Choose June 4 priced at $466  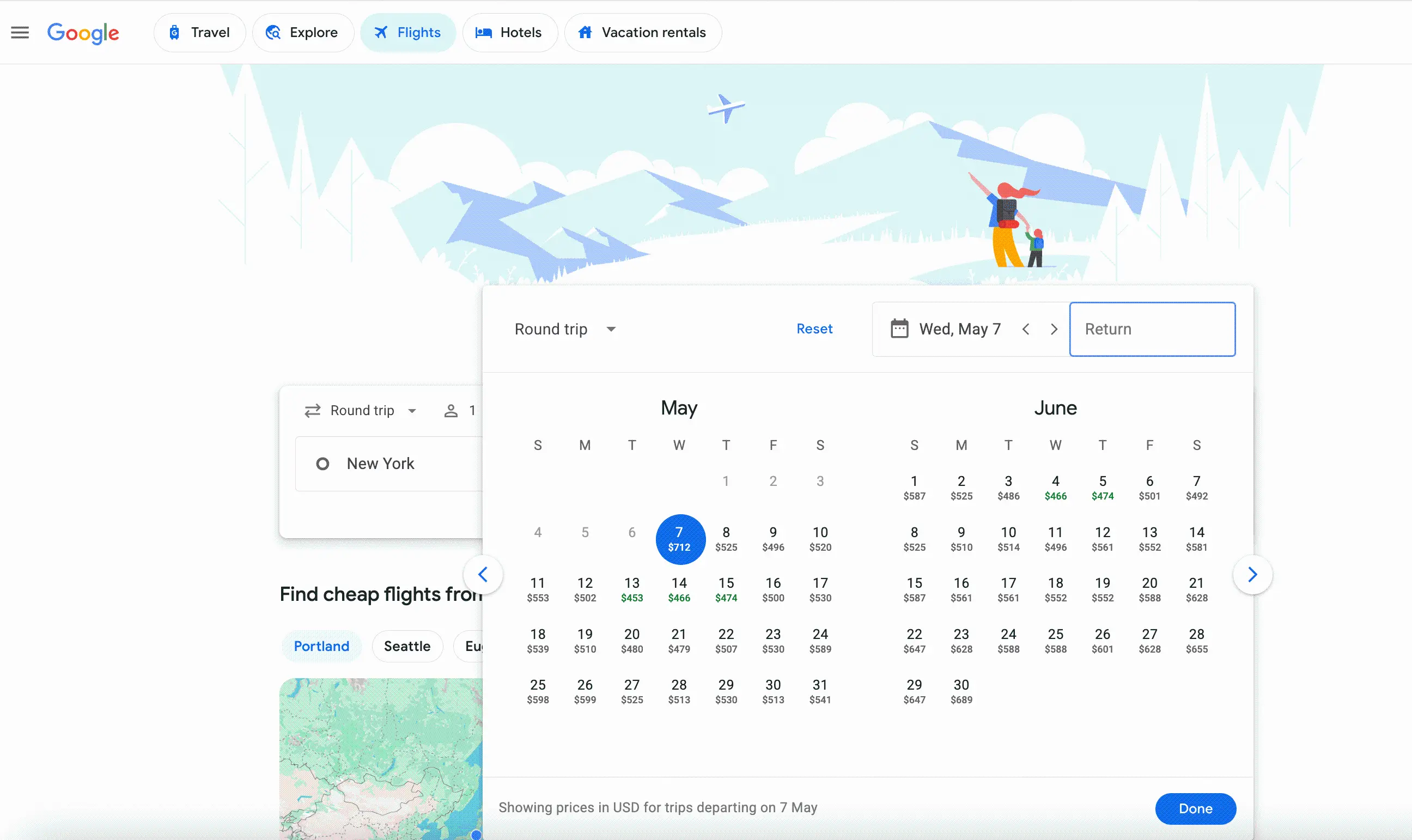tap(1055, 488)
